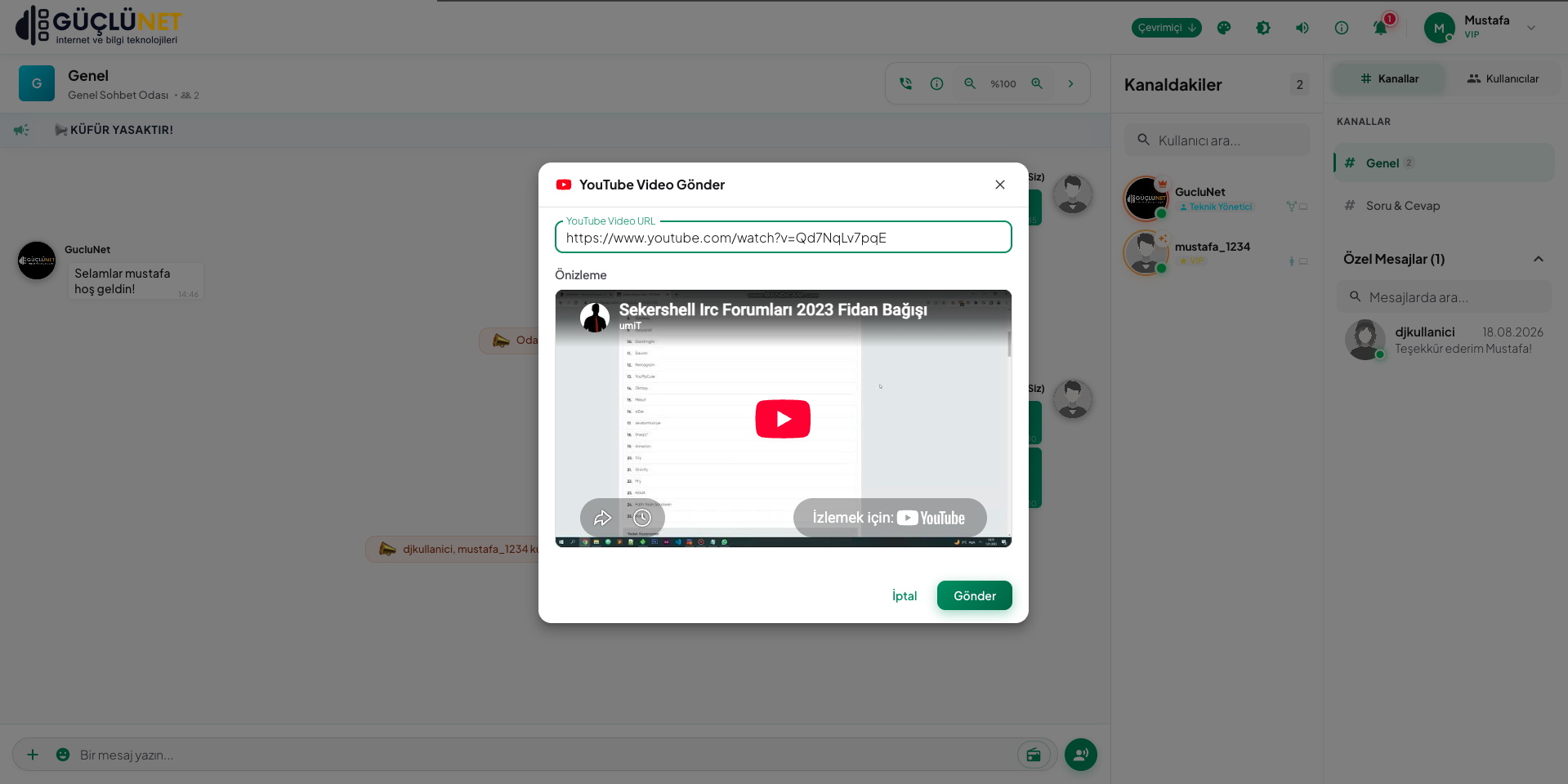Send the video with Gönder button
The width and height of the screenshot is (1568, 784).
974,595
